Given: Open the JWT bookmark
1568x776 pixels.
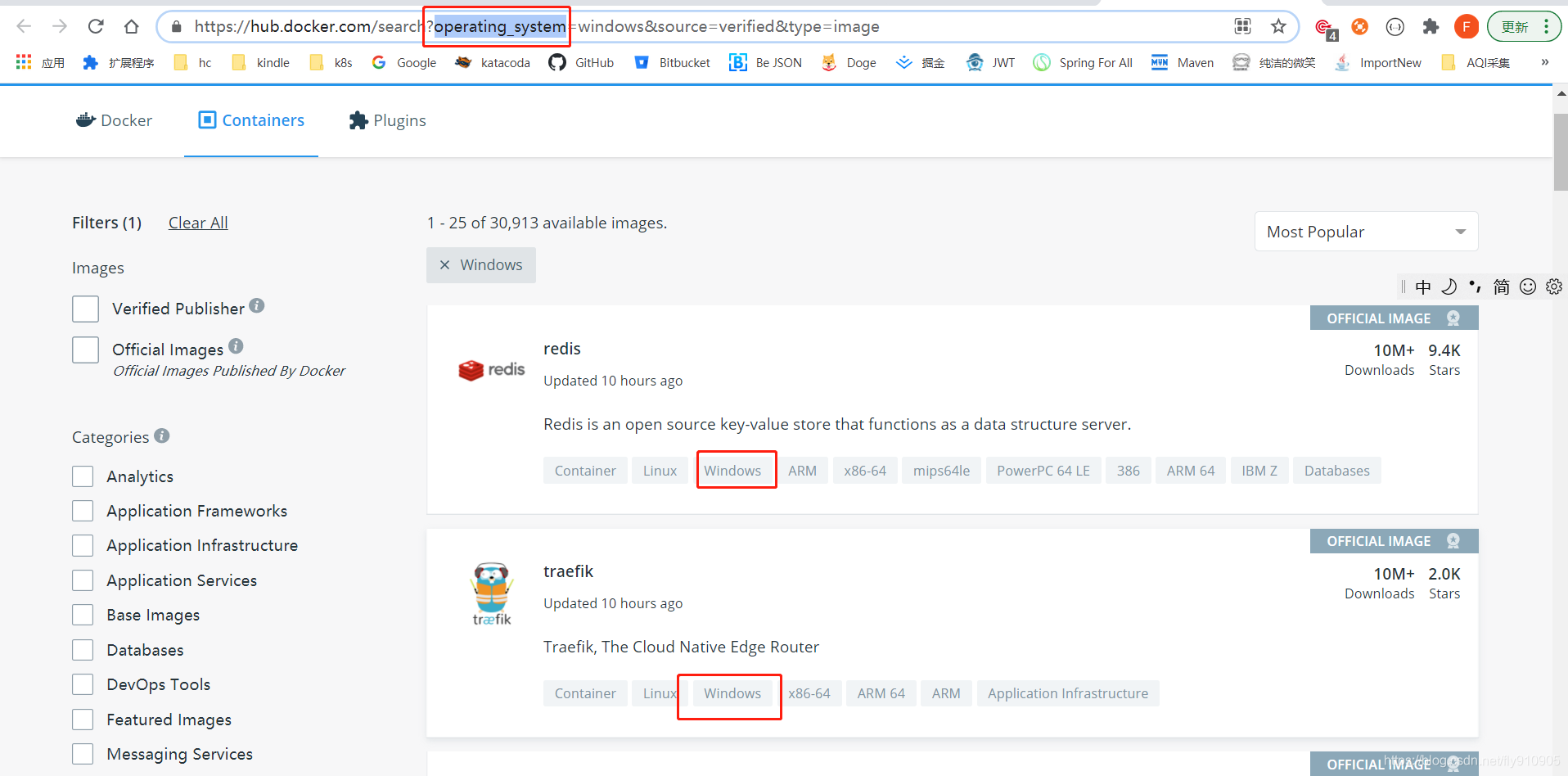Looking at the screenshot, I should point(990,62).
